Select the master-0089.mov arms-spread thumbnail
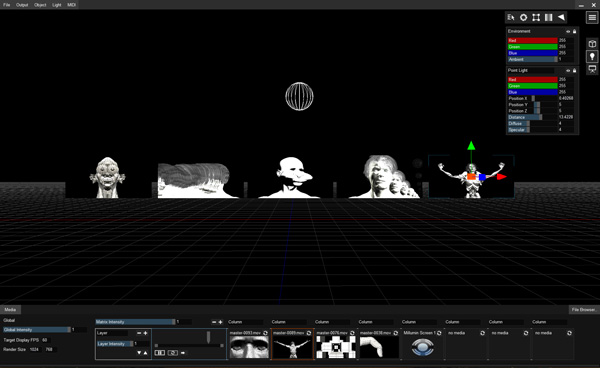The image size is (600, 368). [x=293, y=347]
